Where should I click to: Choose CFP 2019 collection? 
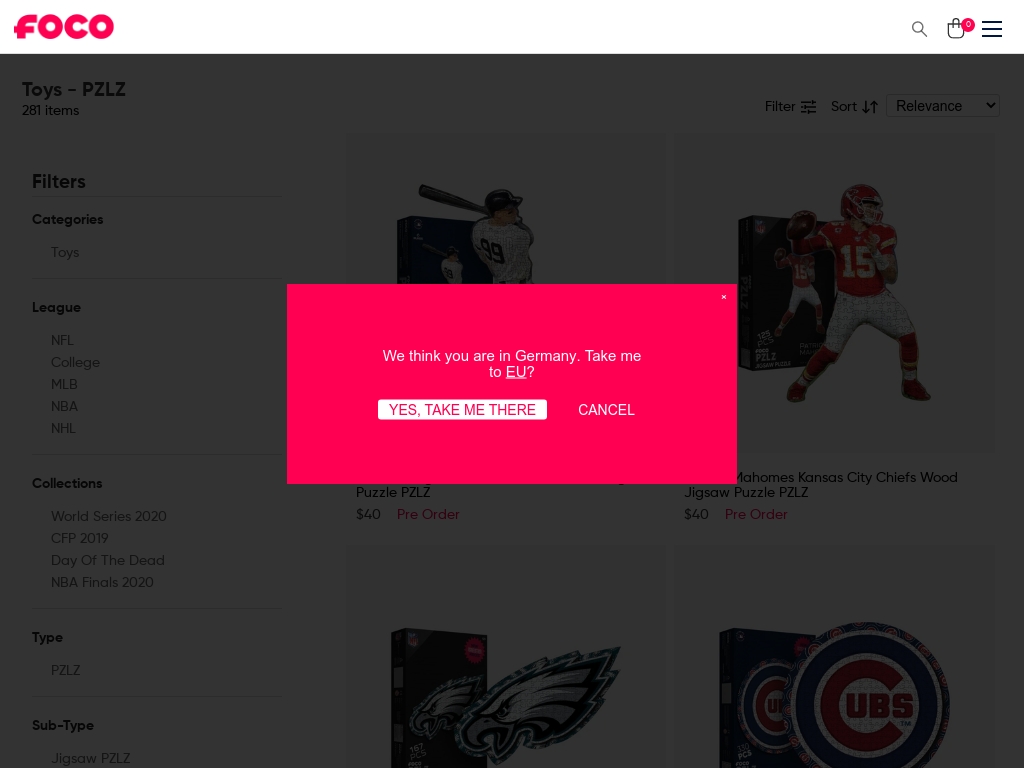point(80,538)
